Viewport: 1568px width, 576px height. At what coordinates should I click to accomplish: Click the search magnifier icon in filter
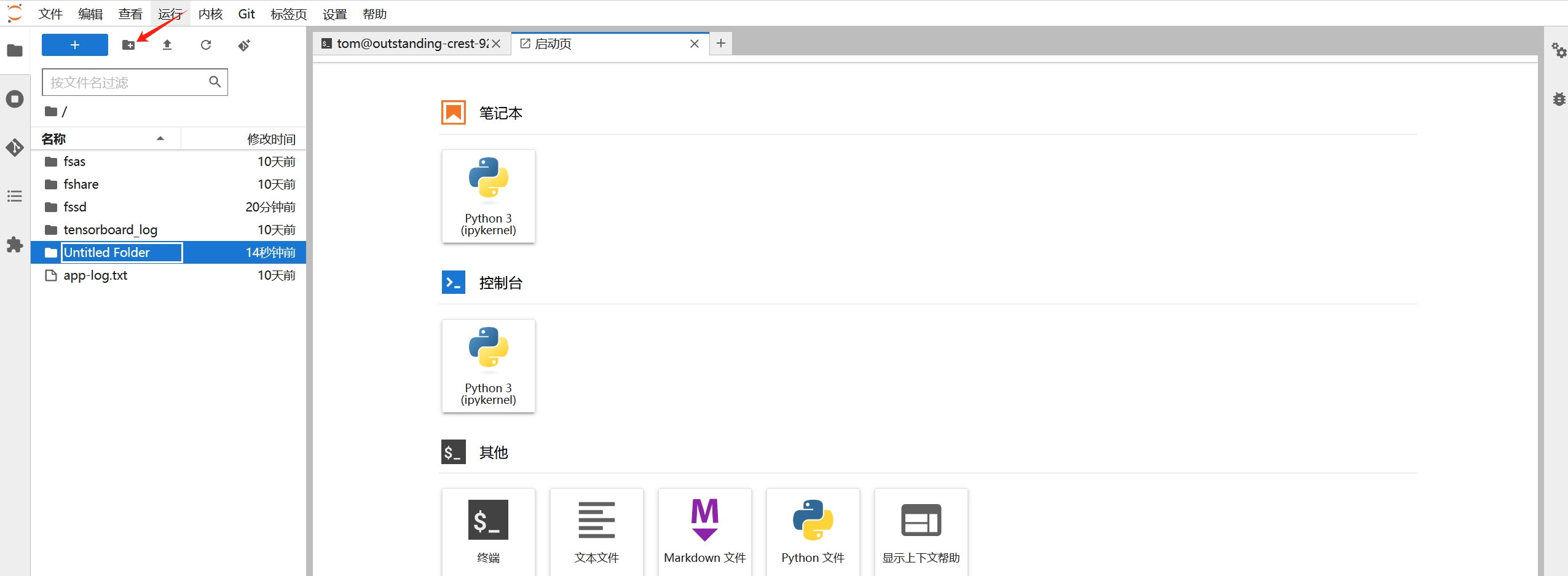tap(215, 82)
